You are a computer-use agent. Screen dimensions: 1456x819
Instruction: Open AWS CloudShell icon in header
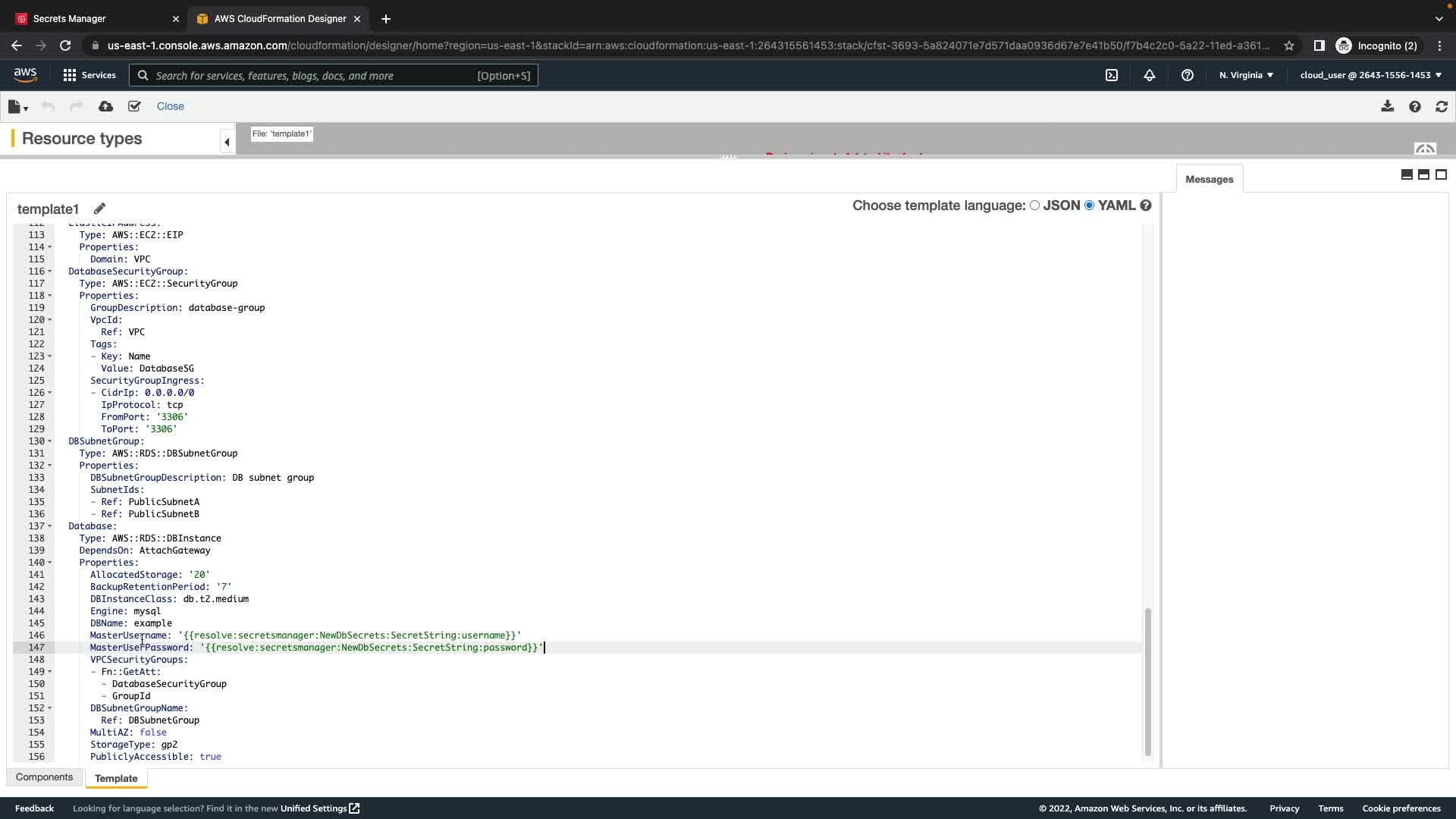coord(1112,75)
